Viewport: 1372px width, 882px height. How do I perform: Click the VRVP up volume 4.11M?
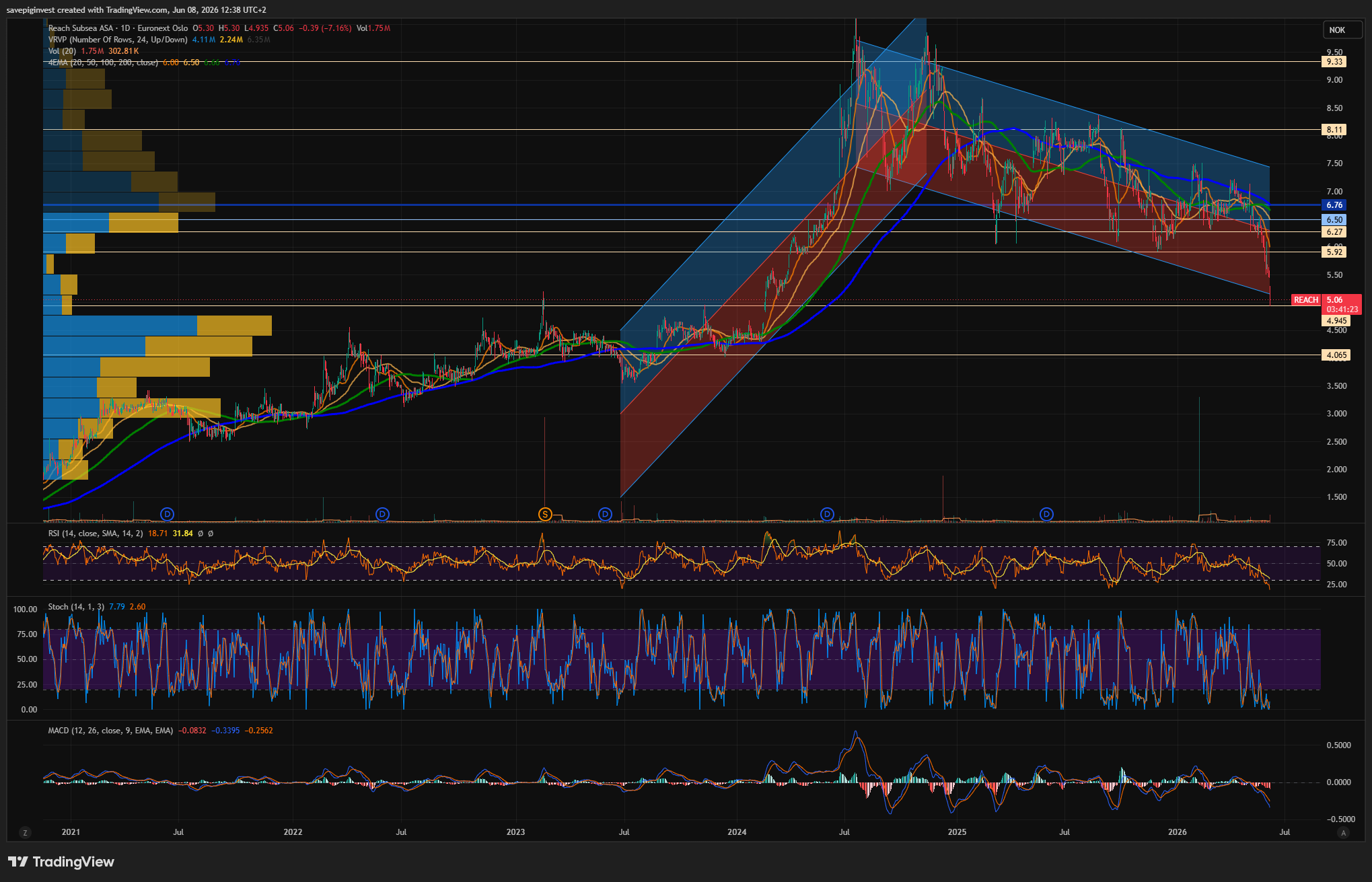204,40
